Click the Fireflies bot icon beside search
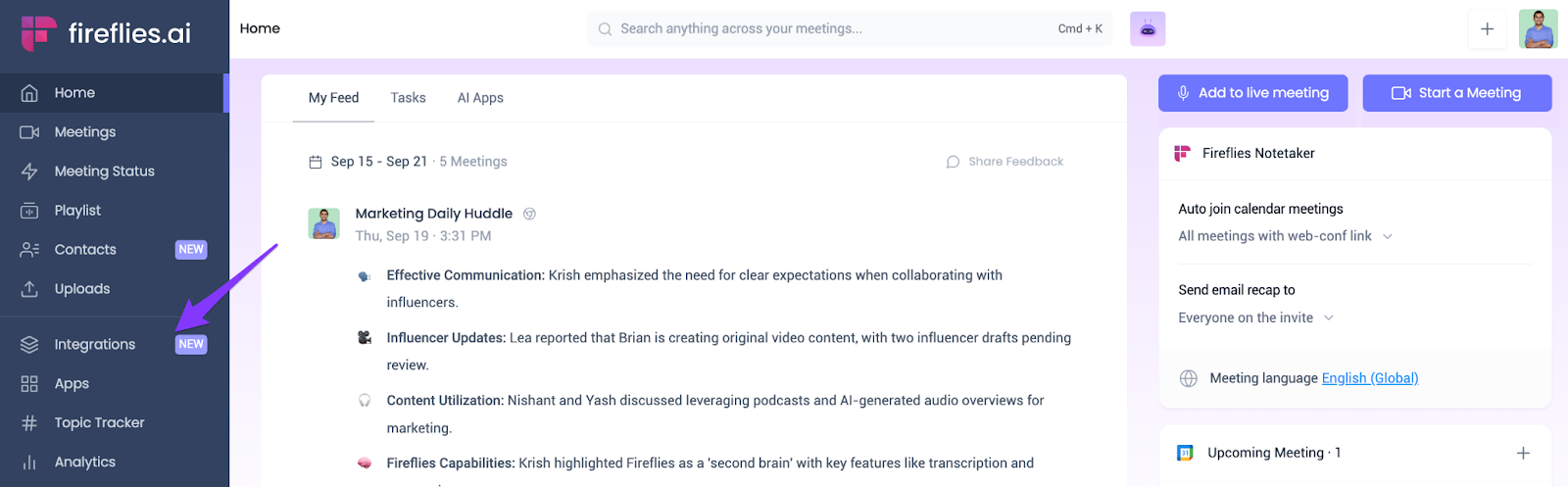Screen dimensions: 1568x487 point(1148,29)
